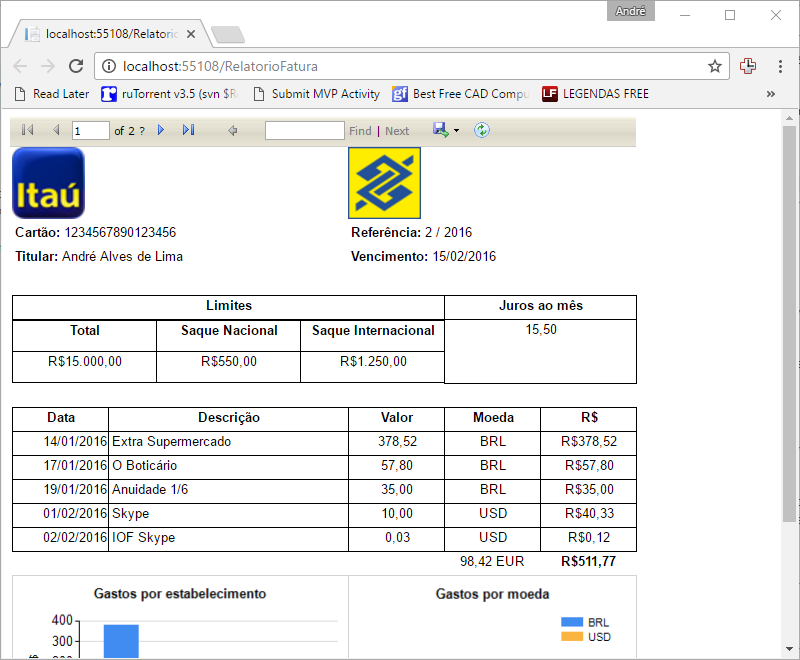800x660 pixels.
Task: Go to the first report page
Action: coord(27,130)
